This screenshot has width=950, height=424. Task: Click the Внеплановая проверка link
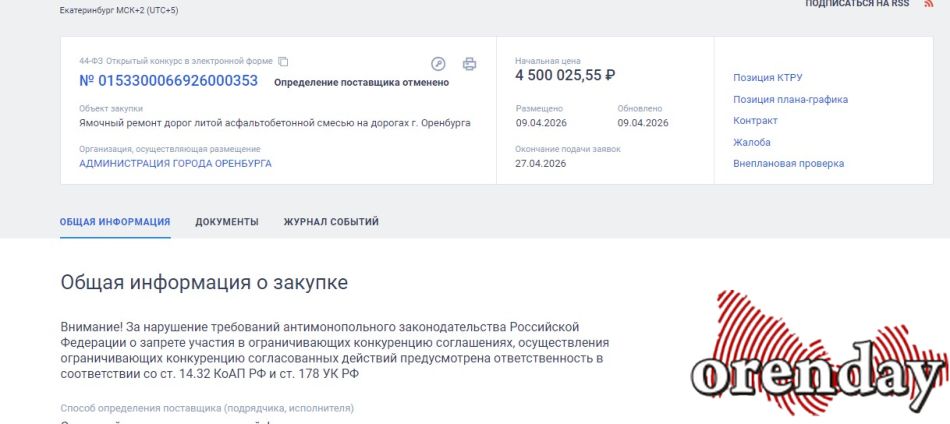pos(788,163)
